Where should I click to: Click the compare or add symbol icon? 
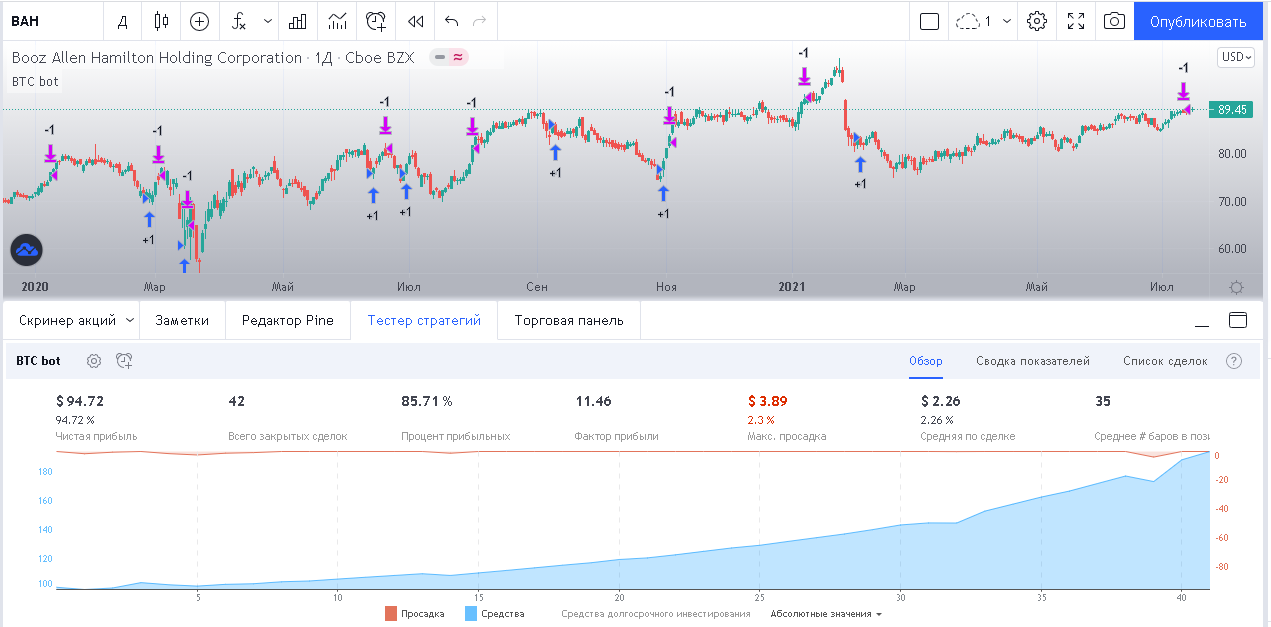click(x=200, y=21)
